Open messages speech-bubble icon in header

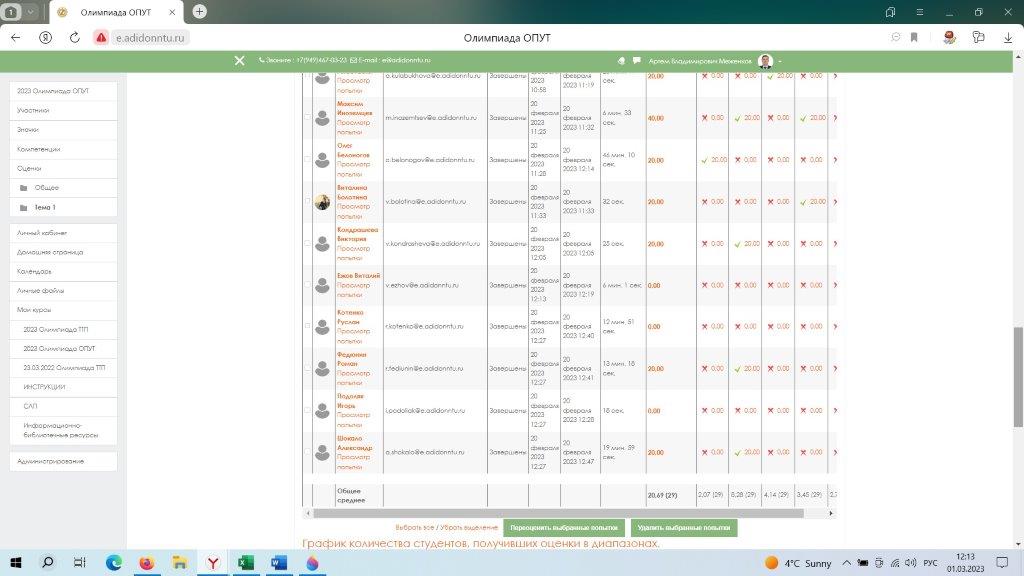(634, 60)
